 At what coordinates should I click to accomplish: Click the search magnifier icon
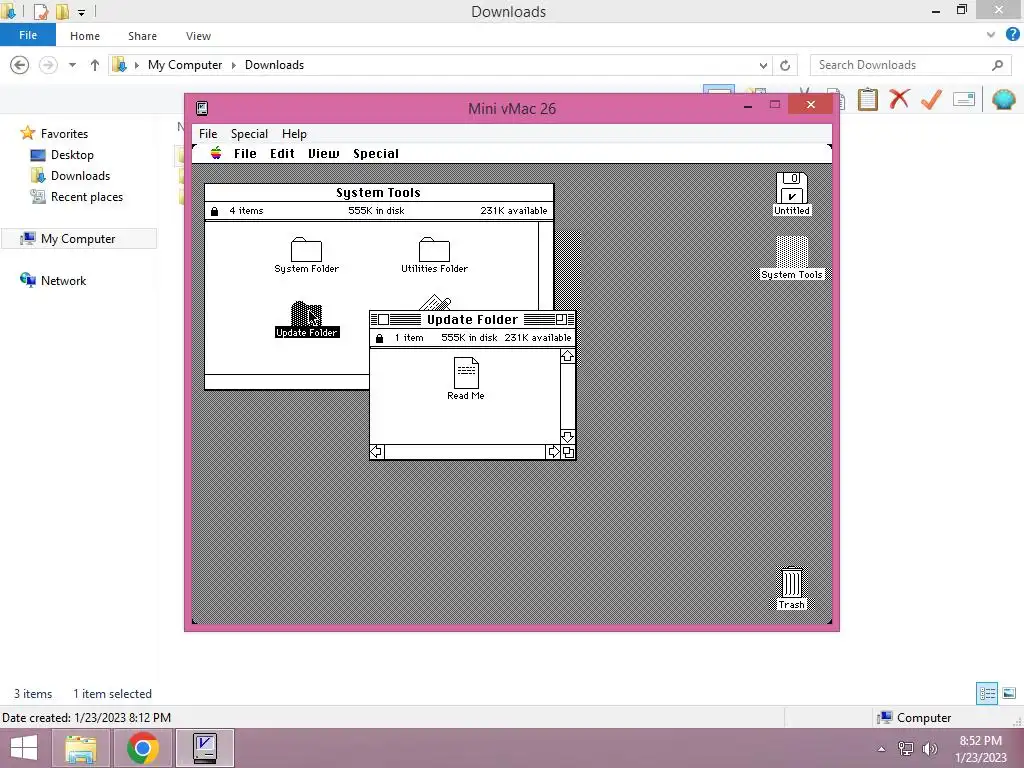pos(997,65)
